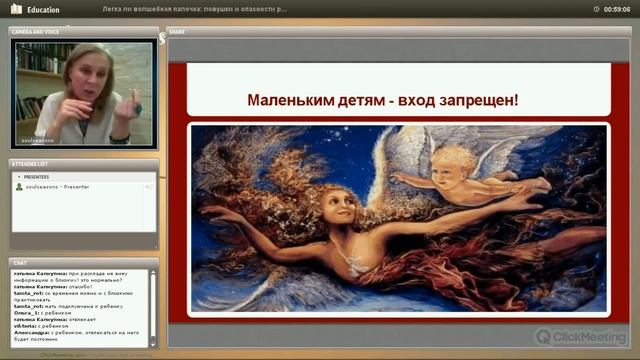Image resolution: width=640 pixels, height=360 pixels.
Task: Click the clock icon beside the timer
Action: [x=596, y=9]
